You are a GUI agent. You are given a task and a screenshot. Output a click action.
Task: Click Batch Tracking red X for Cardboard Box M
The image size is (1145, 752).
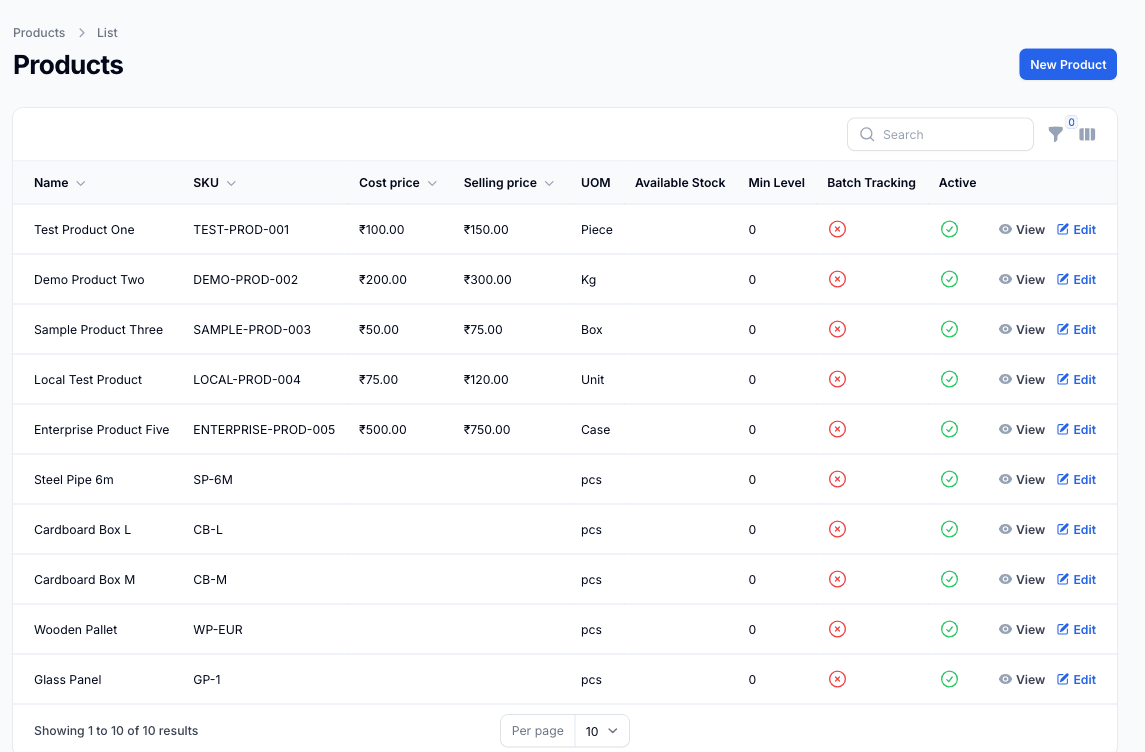click(838, 580)
